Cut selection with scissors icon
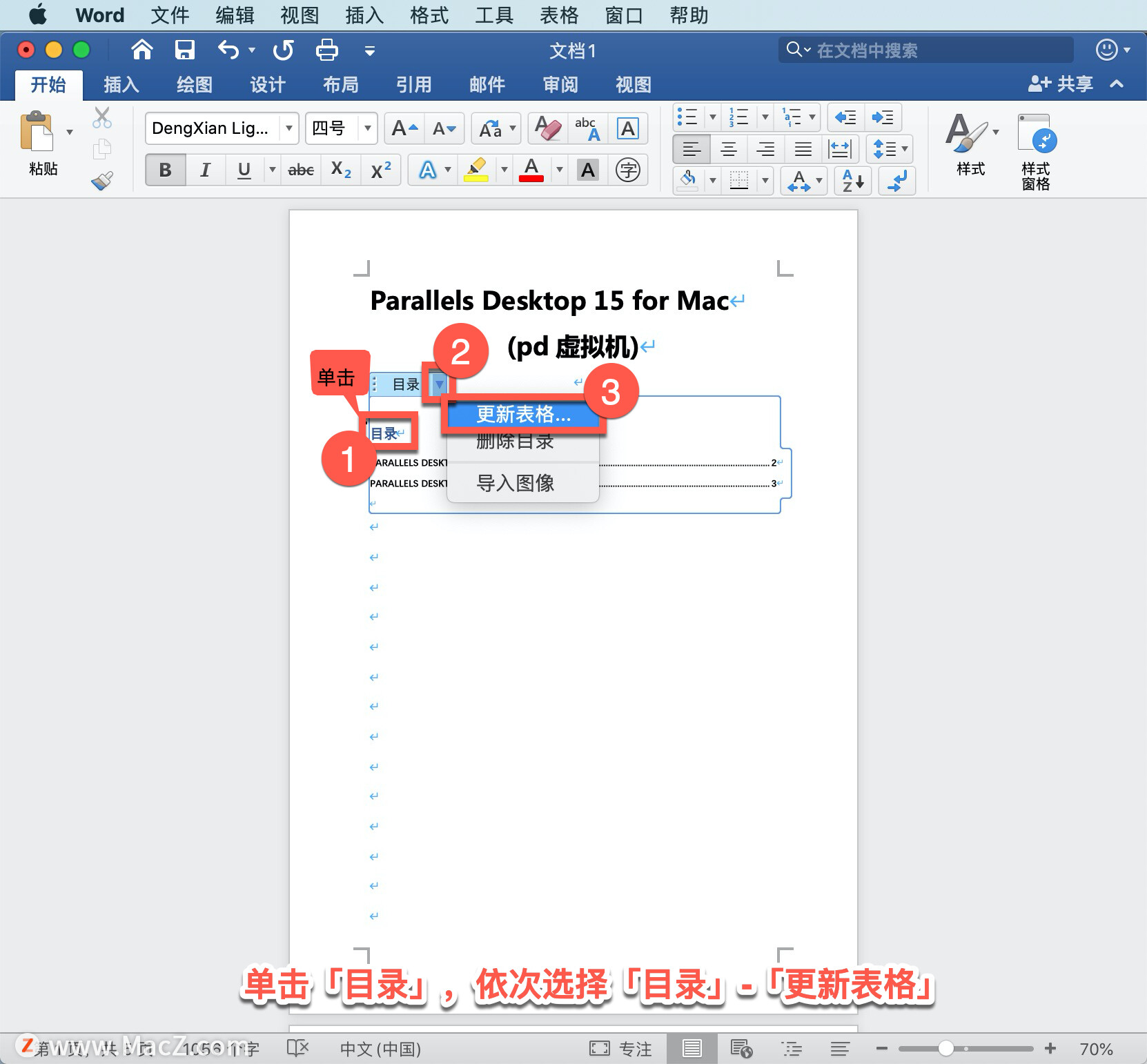This screenshot has height=1064, width=1147. [x=102, y=118]
